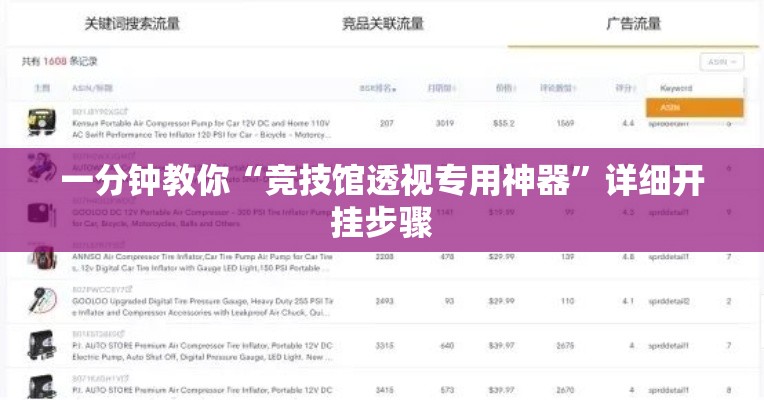Select the 广告流量 tab
Screen dimensions: 764x400
[x=633, y=23]
